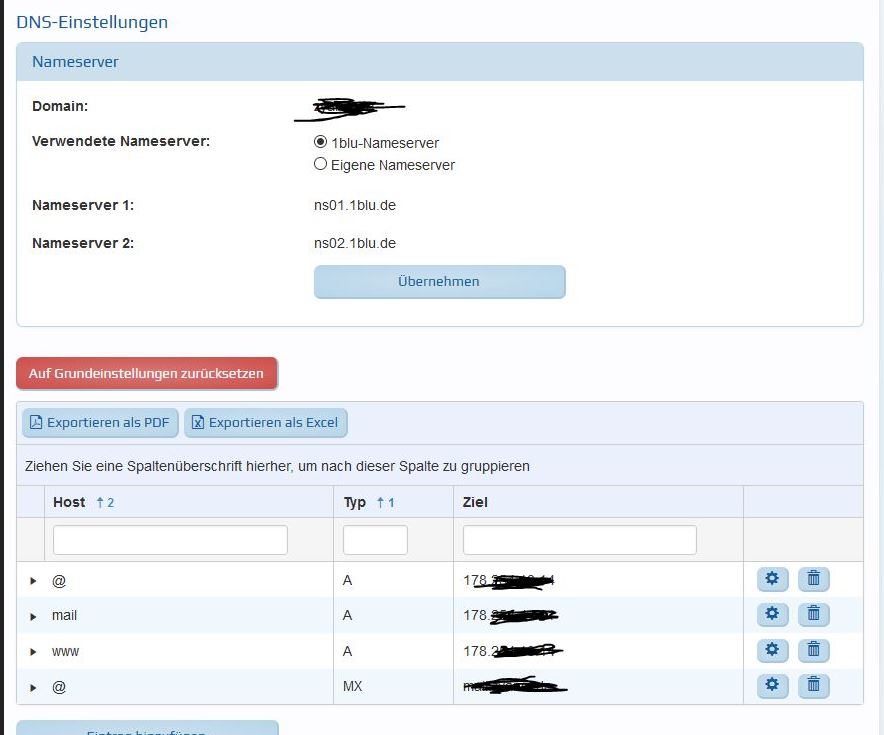Focus the Host filter input field
The width and height of the screenshot is (884, 735).
tap(170, 540)
